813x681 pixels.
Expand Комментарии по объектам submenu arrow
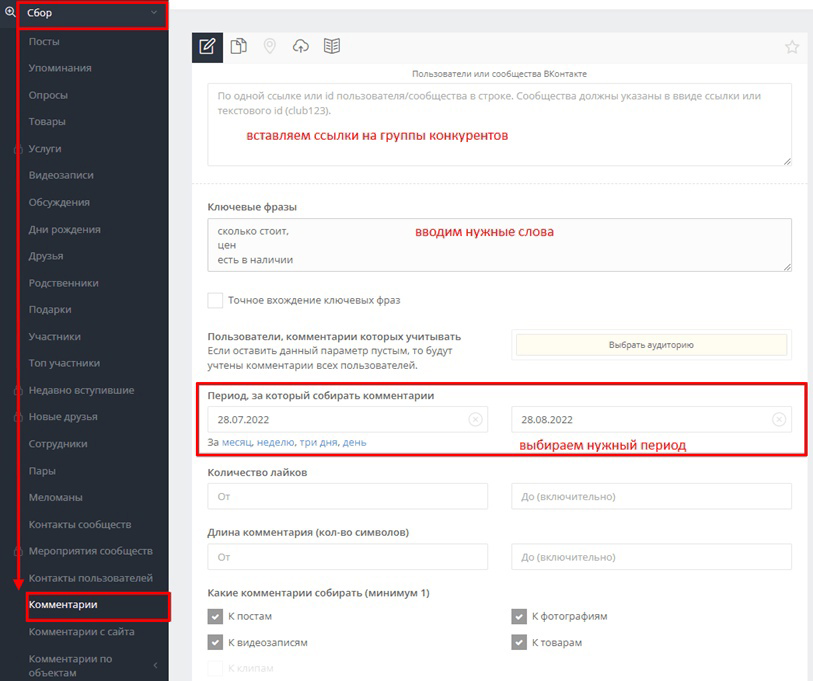(155, 665)
